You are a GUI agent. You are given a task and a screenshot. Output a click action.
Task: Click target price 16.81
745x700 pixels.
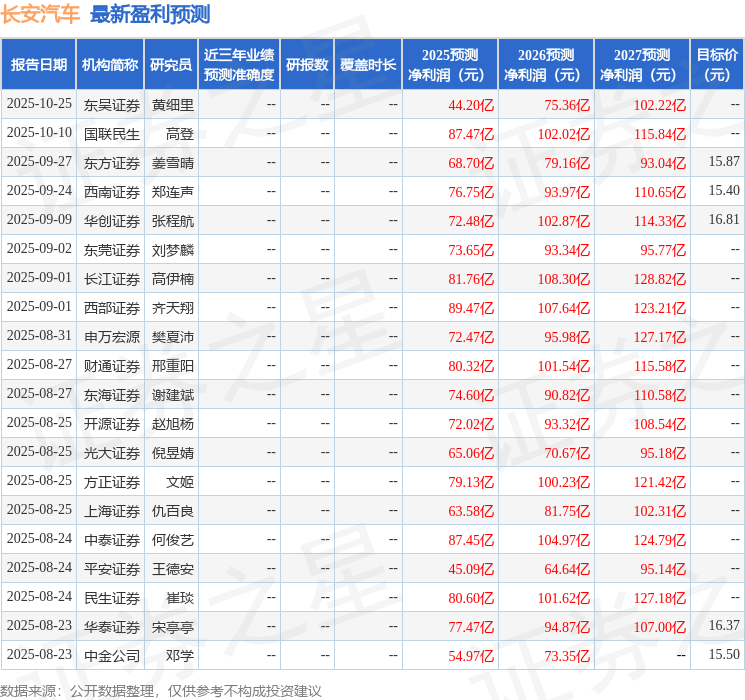coord(725,220)
